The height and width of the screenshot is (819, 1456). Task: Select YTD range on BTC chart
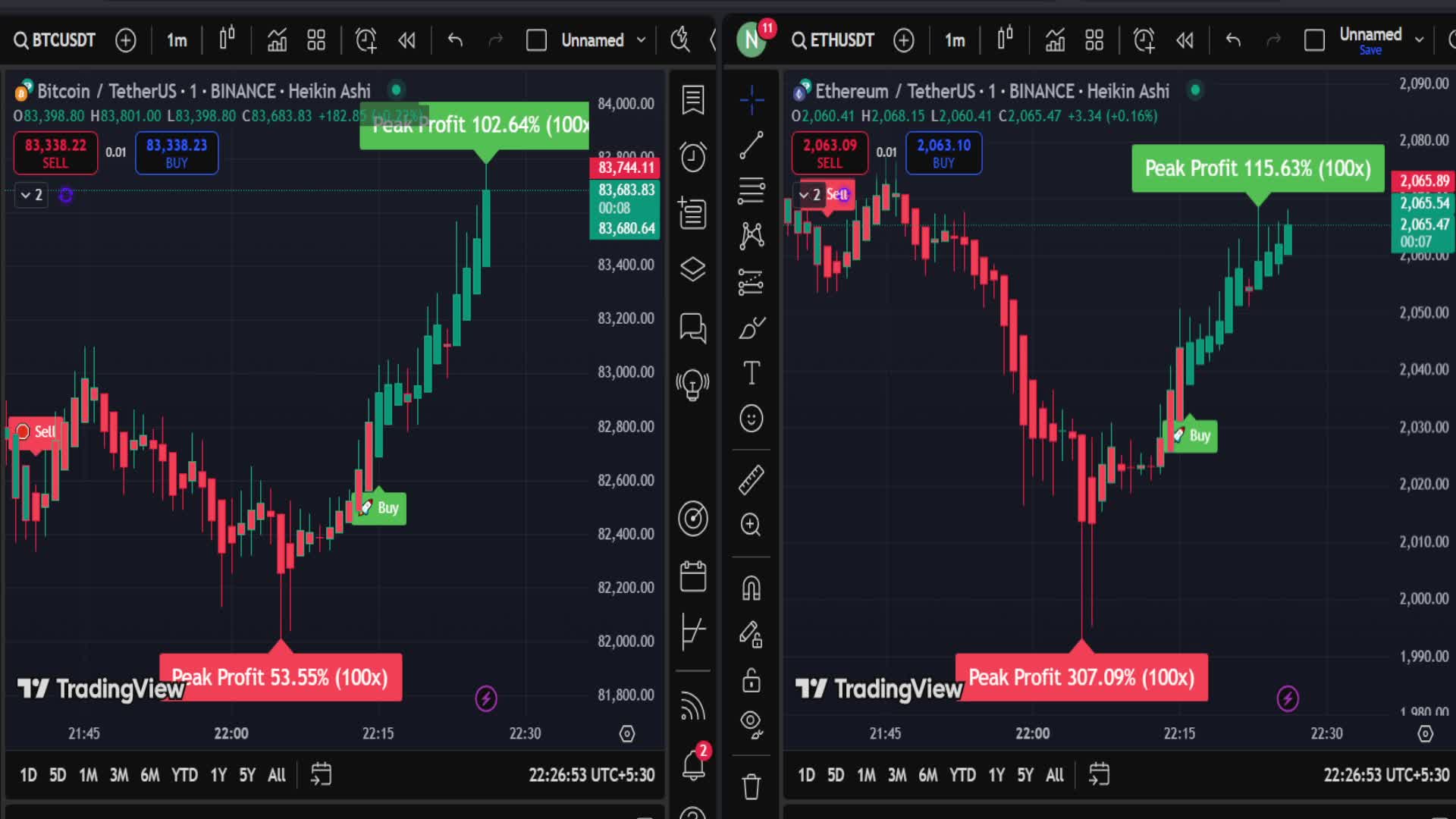(184, 775)
